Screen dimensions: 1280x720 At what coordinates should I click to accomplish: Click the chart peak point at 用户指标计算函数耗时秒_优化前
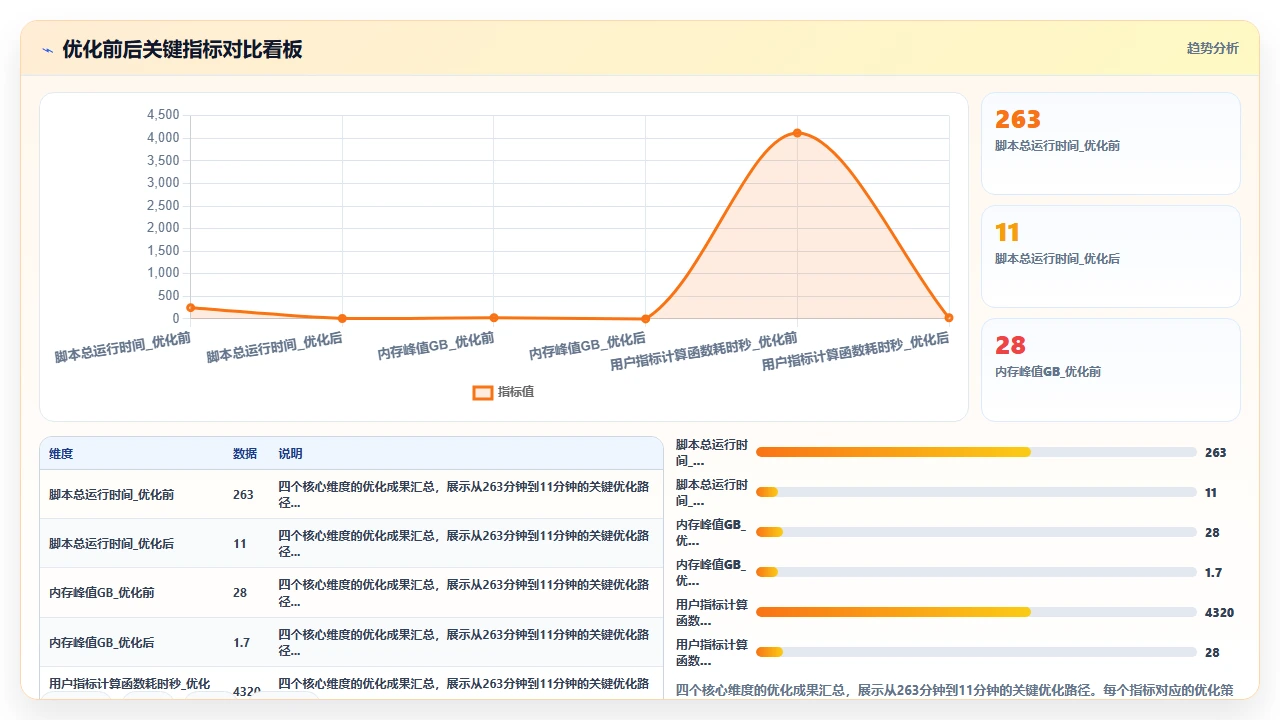tap(797, 133)
